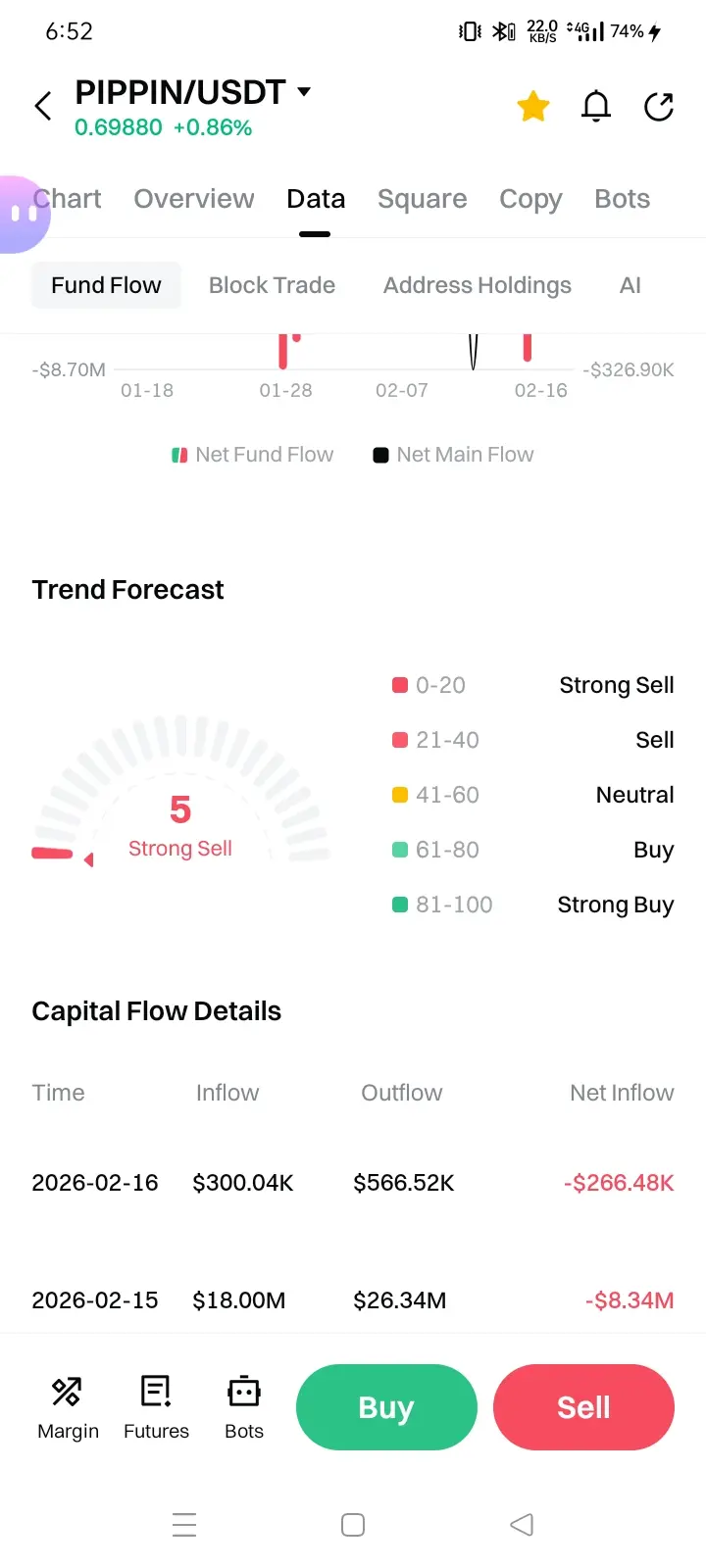
Task: Tap the Trend Forecast gauge
Action: pyautogui.click(x=180, y=794)
